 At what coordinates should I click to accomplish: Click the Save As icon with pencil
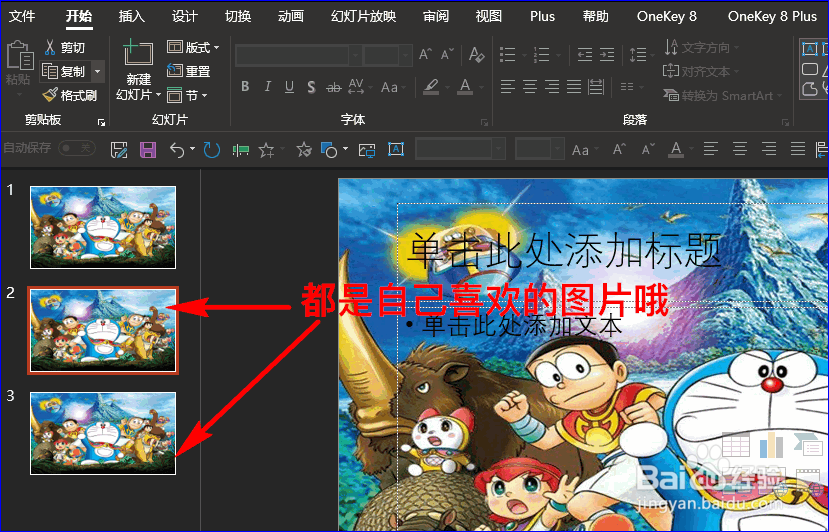pos(119,150)
